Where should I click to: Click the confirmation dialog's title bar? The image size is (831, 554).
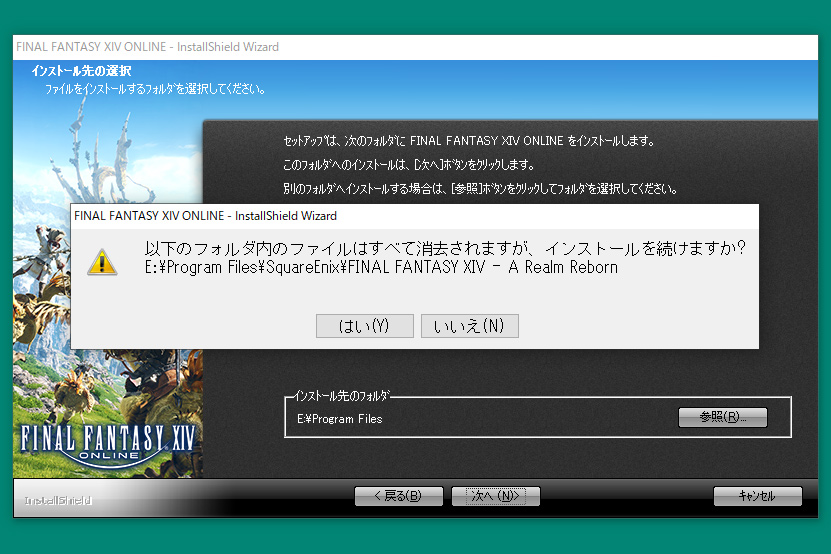300,215
